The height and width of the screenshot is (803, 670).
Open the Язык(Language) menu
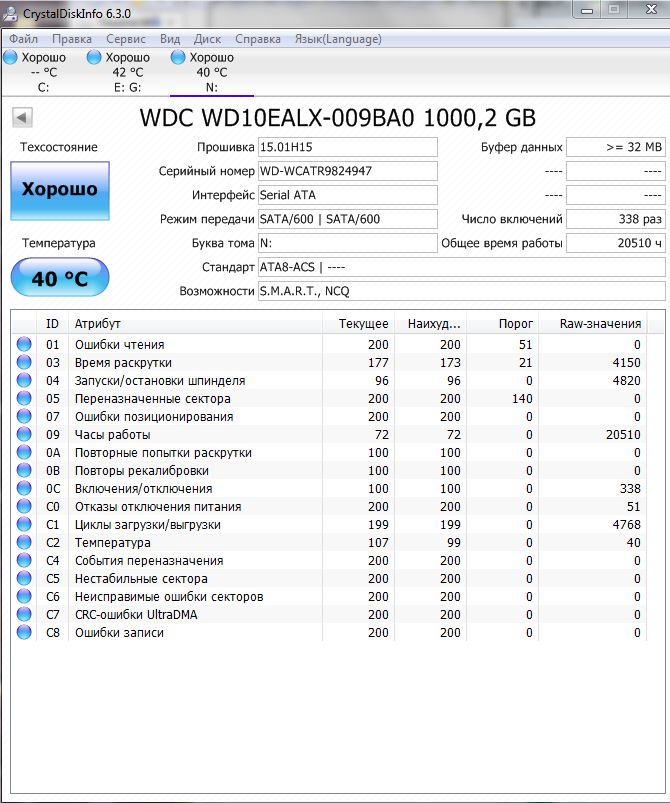(338, 39)
